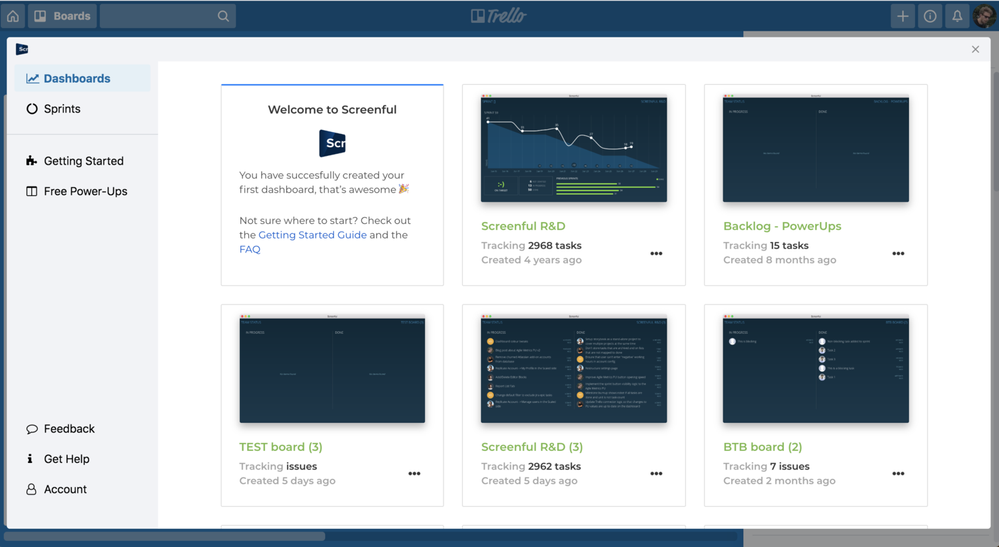Open Account in sidebar
The image size is (999, 547).
pos(82,489)
